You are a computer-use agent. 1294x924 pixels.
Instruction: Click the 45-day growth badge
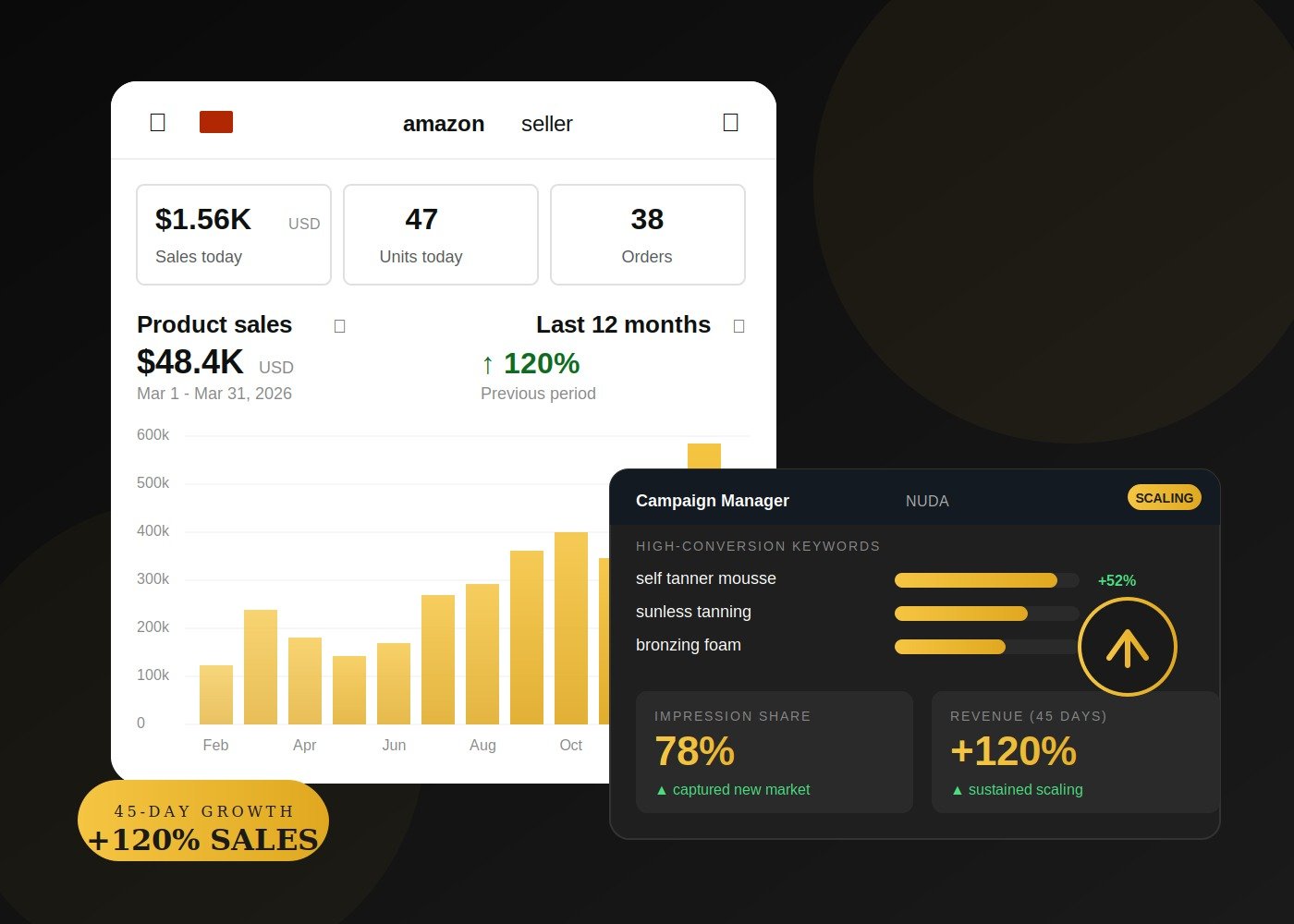[x=203, y=821]
